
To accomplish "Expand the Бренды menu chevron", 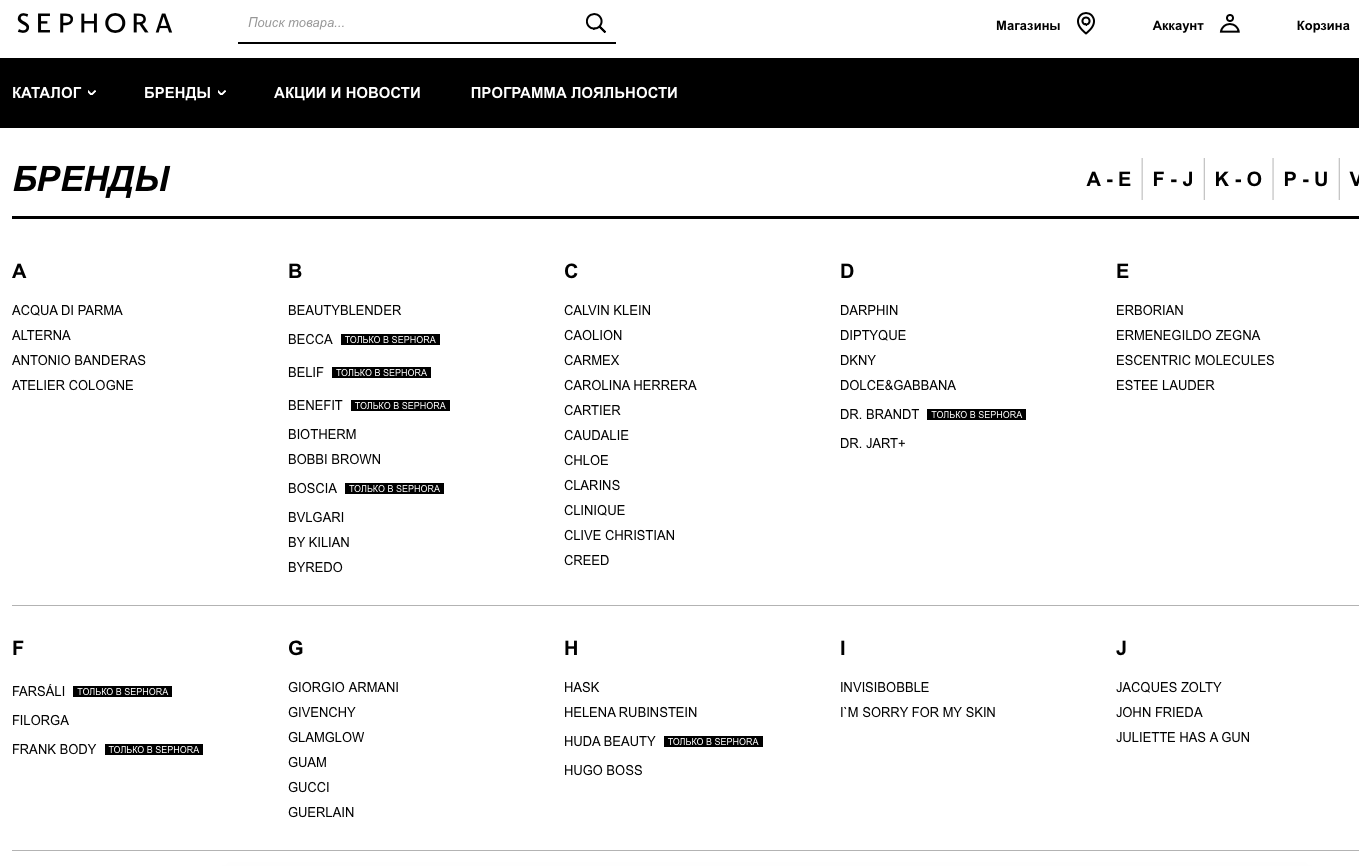I will (x=222, y=93).
